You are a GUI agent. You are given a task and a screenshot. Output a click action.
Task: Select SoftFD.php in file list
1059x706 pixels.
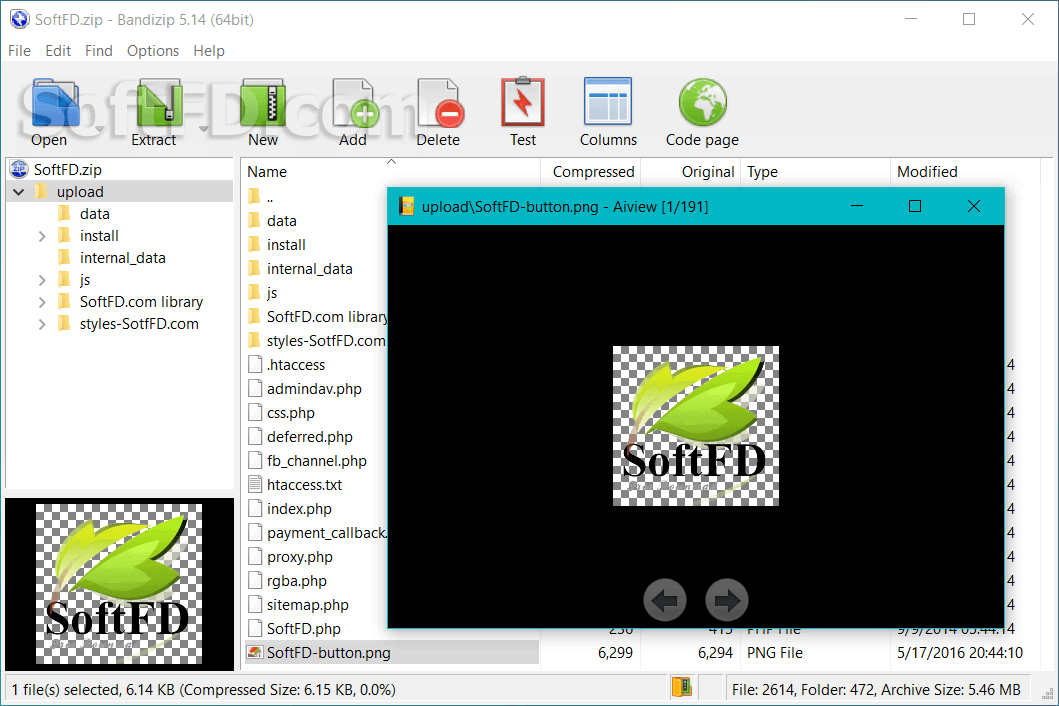[x=303, y=629]
